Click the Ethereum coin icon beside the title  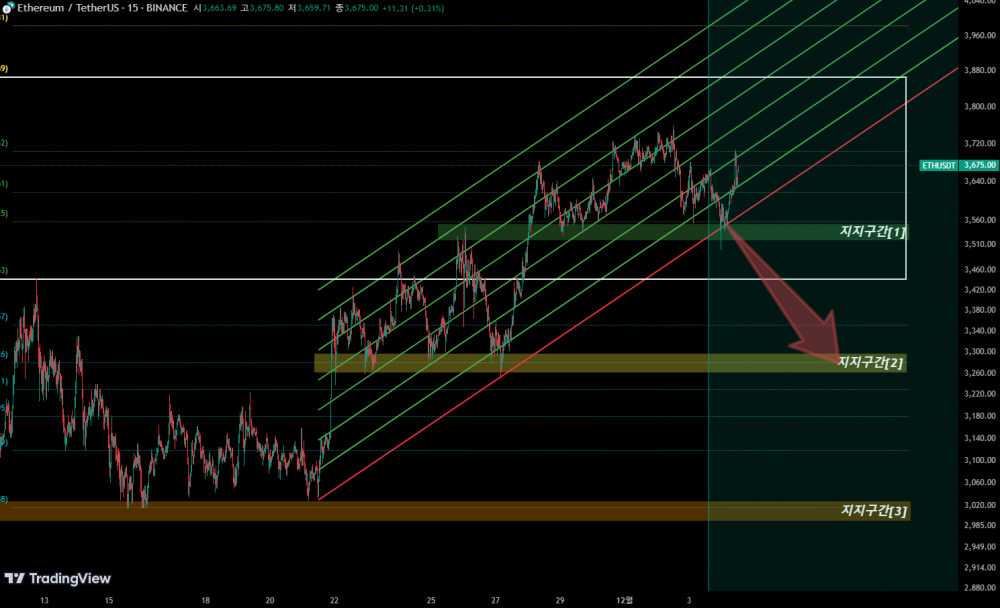(8, 7)
